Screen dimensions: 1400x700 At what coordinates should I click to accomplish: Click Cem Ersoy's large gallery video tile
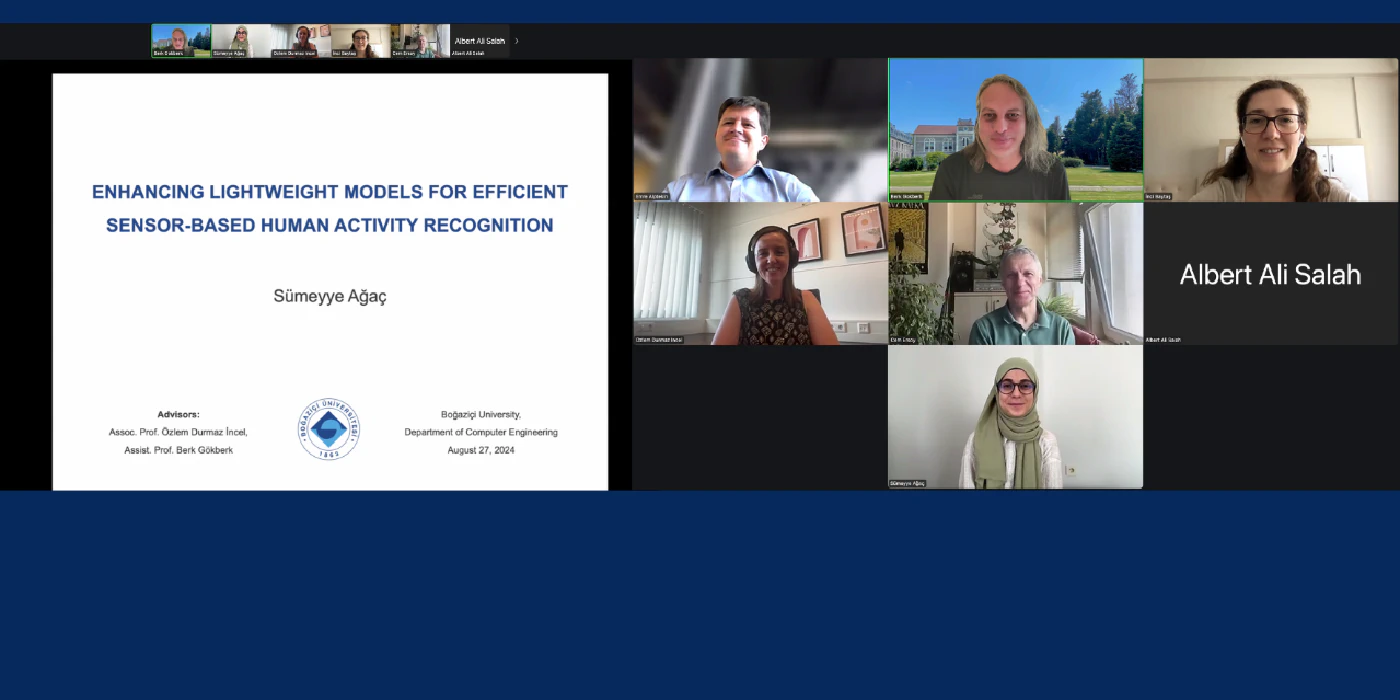pos(1015,274)
